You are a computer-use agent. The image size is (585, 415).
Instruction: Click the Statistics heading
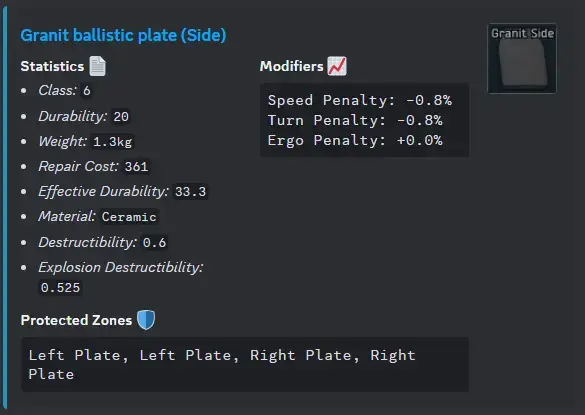pos(52,66)
